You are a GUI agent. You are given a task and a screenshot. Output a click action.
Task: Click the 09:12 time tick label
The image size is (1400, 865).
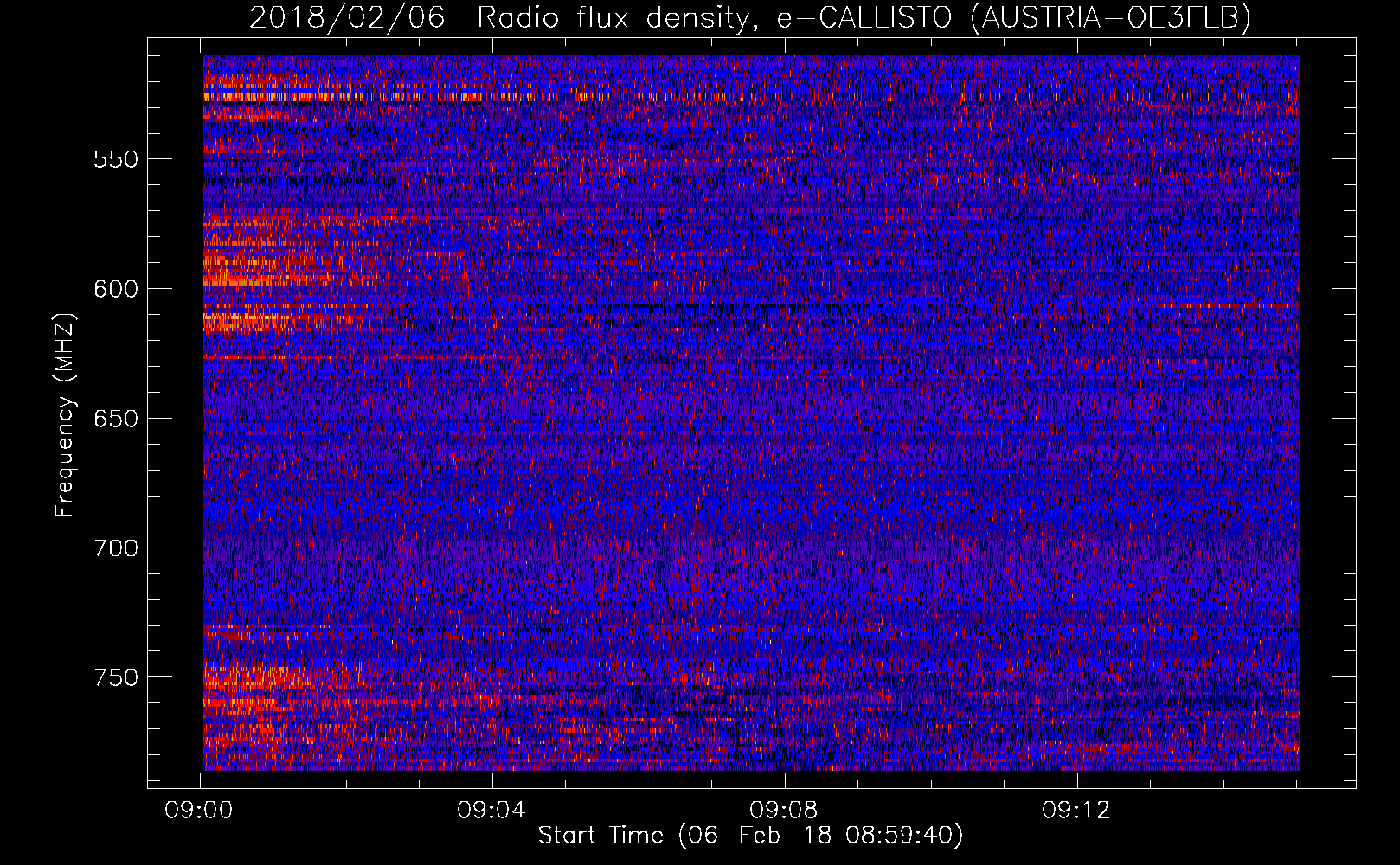coord(1076,811)
